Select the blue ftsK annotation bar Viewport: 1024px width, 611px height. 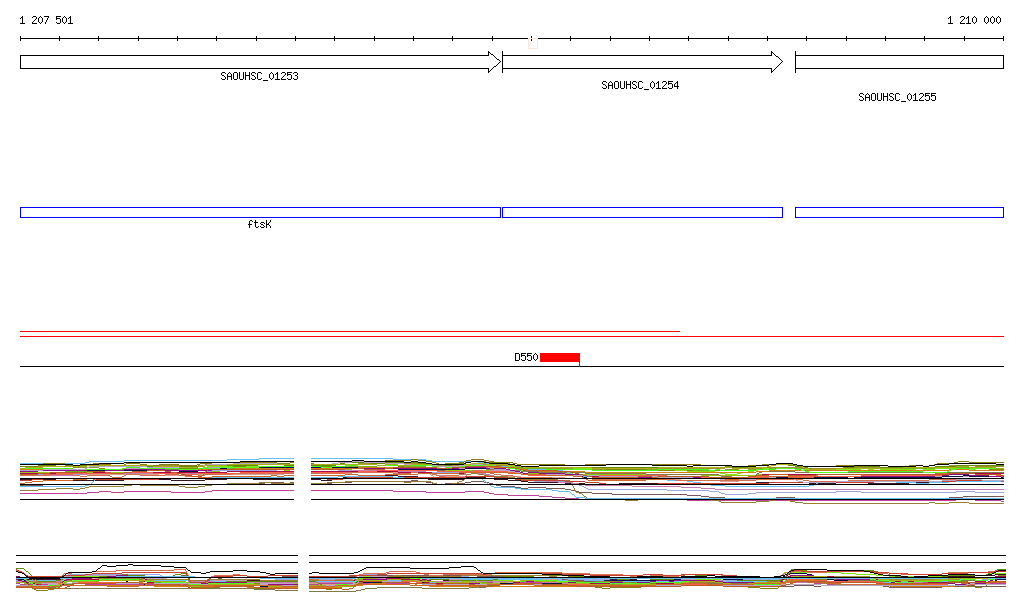click(x=260, y=212)
